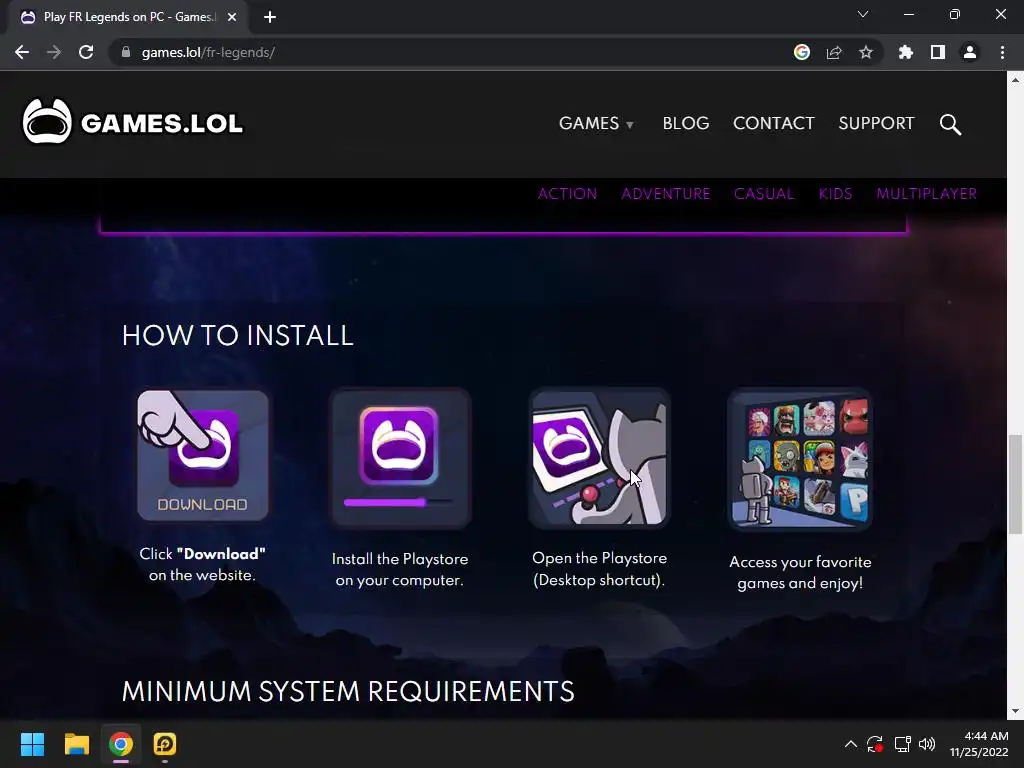This screenshot has width=1024, height=768.
Task: Go back with browser back arrow
Action: [x=22, y=52]
